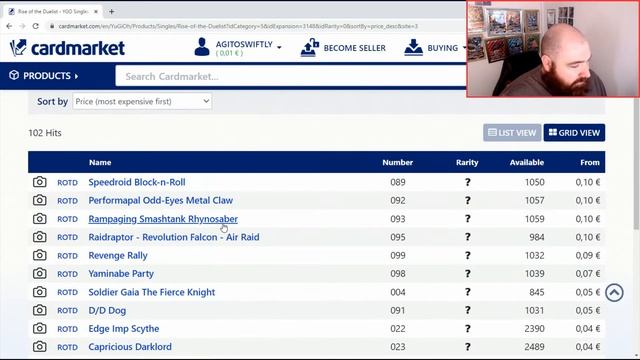The width and height of the screenshot is (640, 360).
Task: Switch to Grid View
Action: pos(574,133)
